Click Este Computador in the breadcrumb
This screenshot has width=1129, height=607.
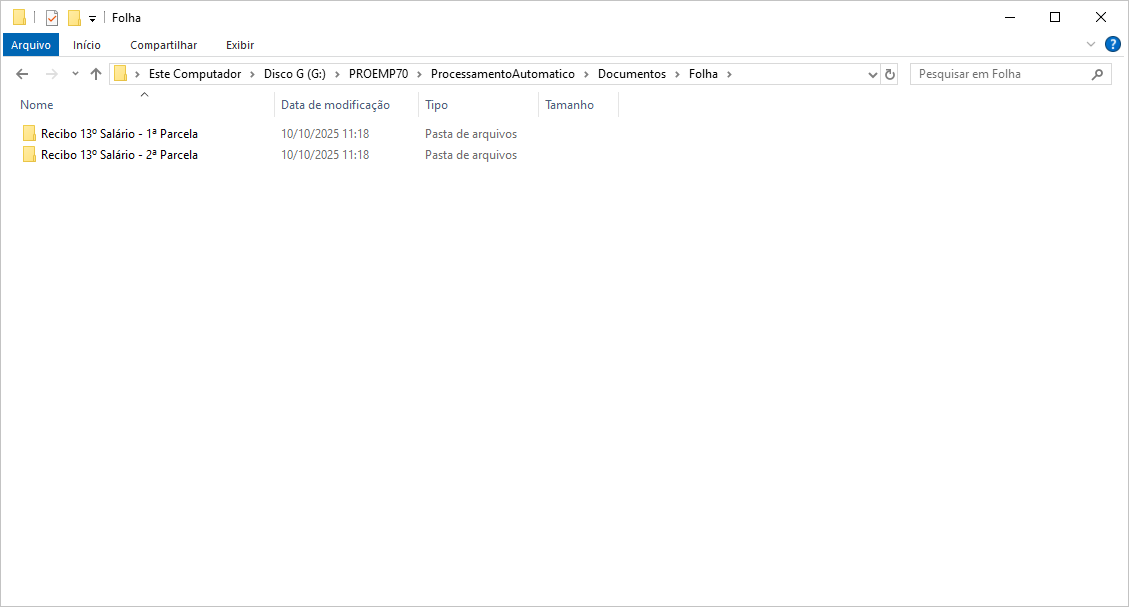(x=195, y=74)
